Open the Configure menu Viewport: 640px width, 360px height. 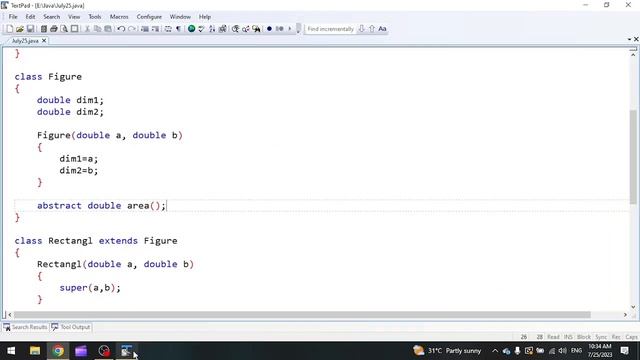(x=149, y=17)
